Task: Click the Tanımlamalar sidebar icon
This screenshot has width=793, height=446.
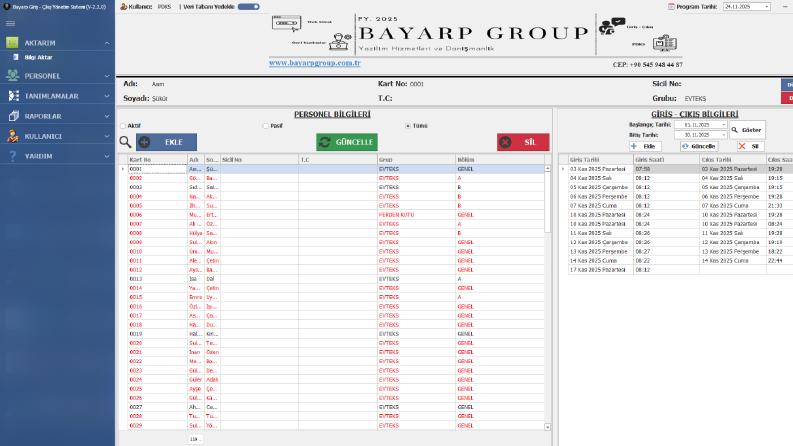Action: click(14, 96)
